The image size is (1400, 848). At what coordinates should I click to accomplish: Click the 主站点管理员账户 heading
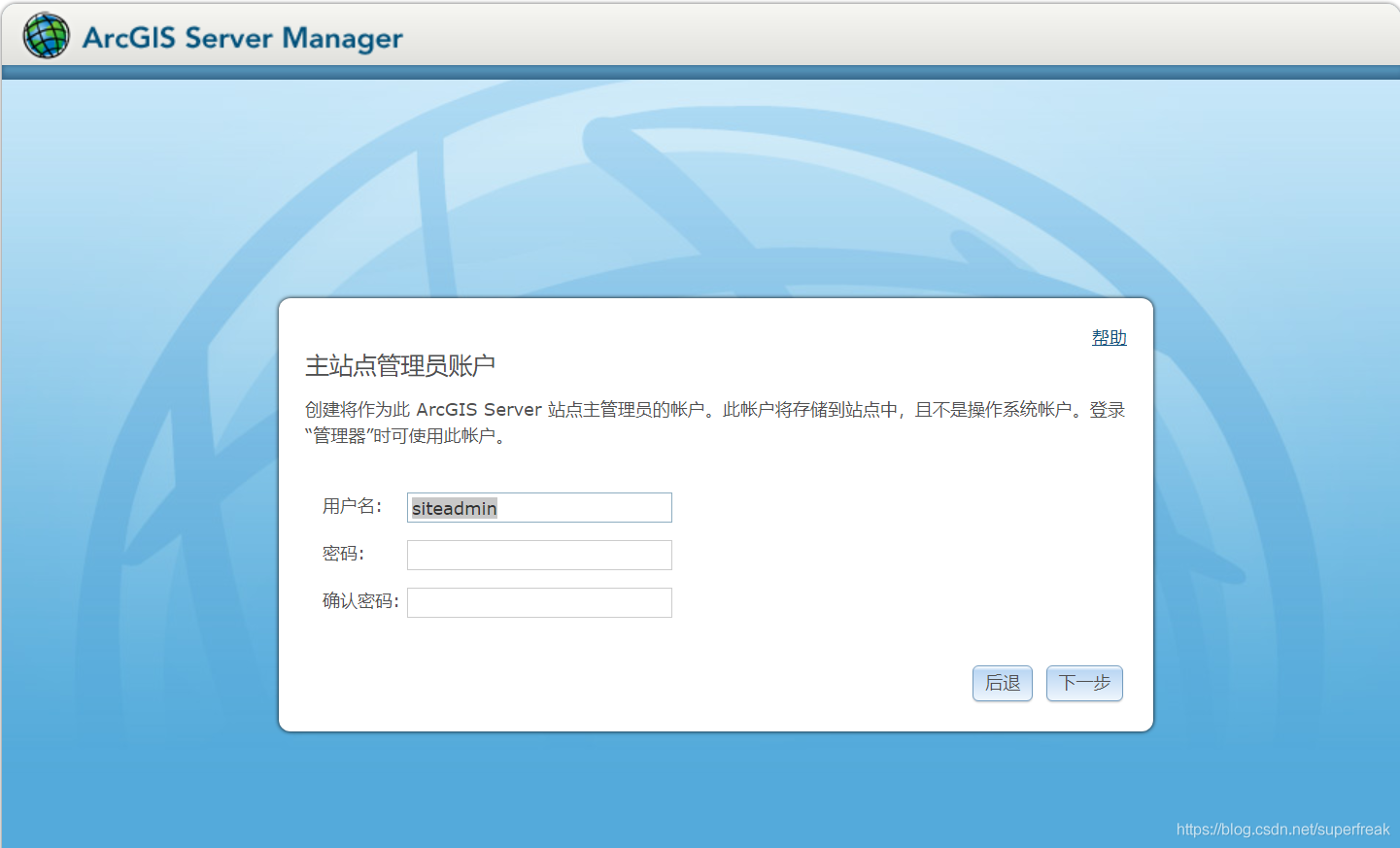(400, 366)
